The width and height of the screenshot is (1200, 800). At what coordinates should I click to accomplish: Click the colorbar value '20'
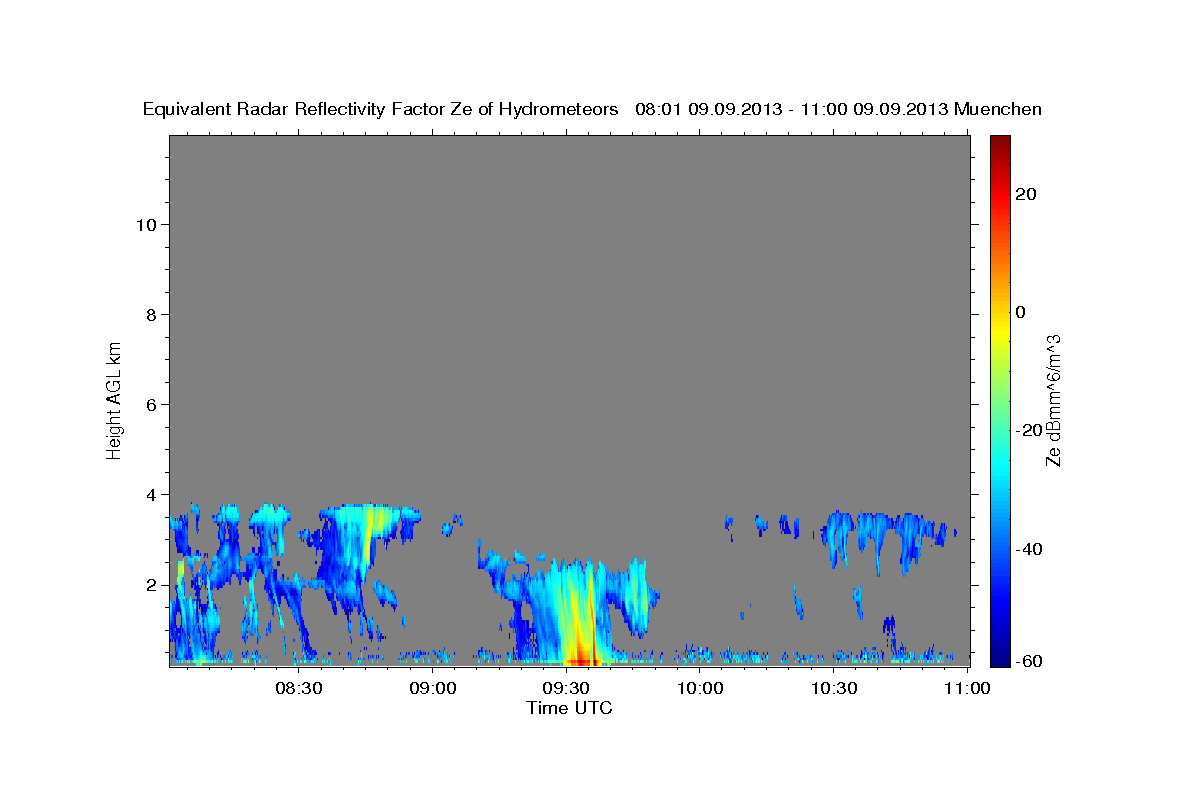pos(1026,194)
